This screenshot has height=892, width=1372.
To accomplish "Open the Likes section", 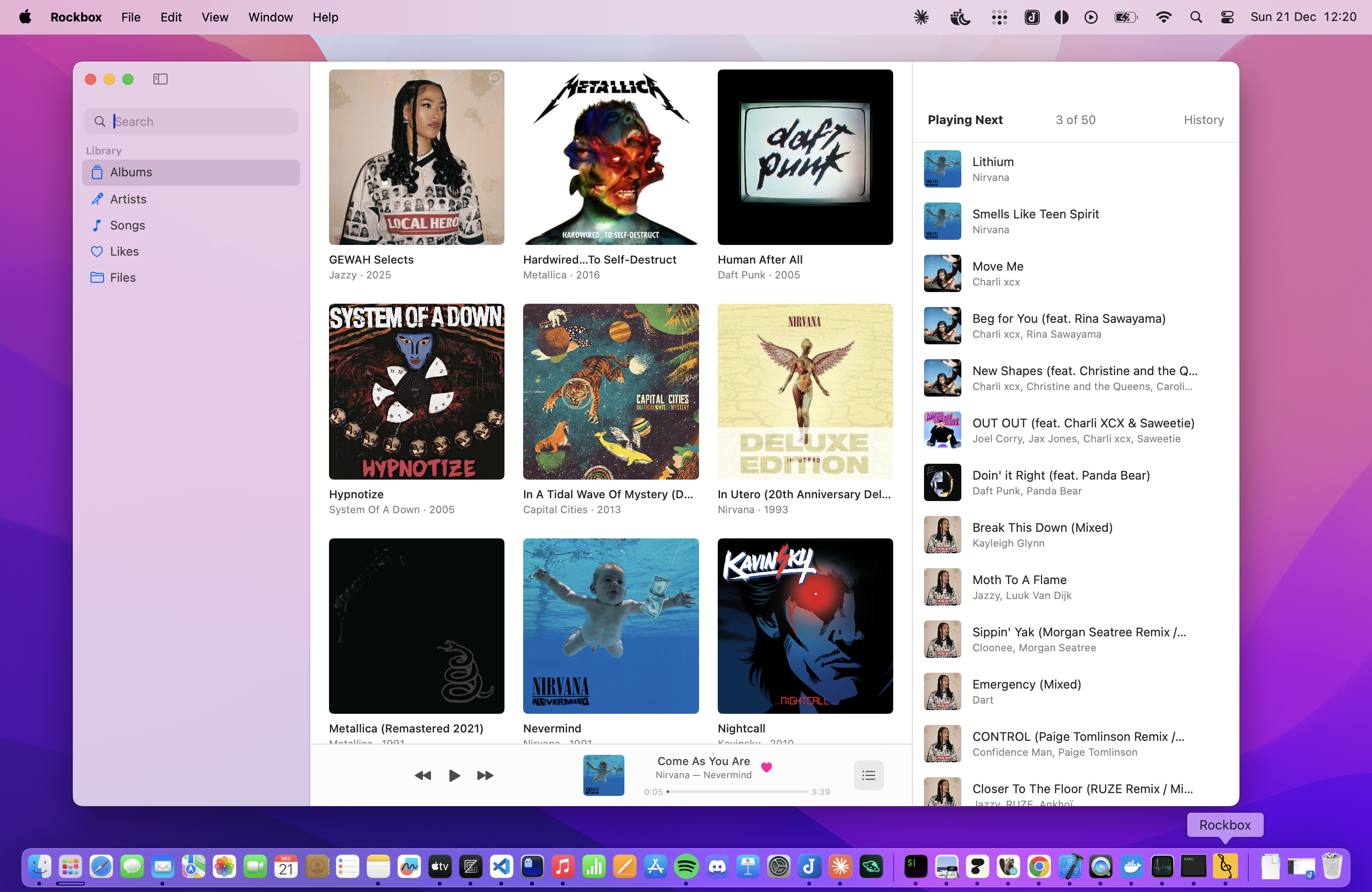I will (x=124, y=251).
